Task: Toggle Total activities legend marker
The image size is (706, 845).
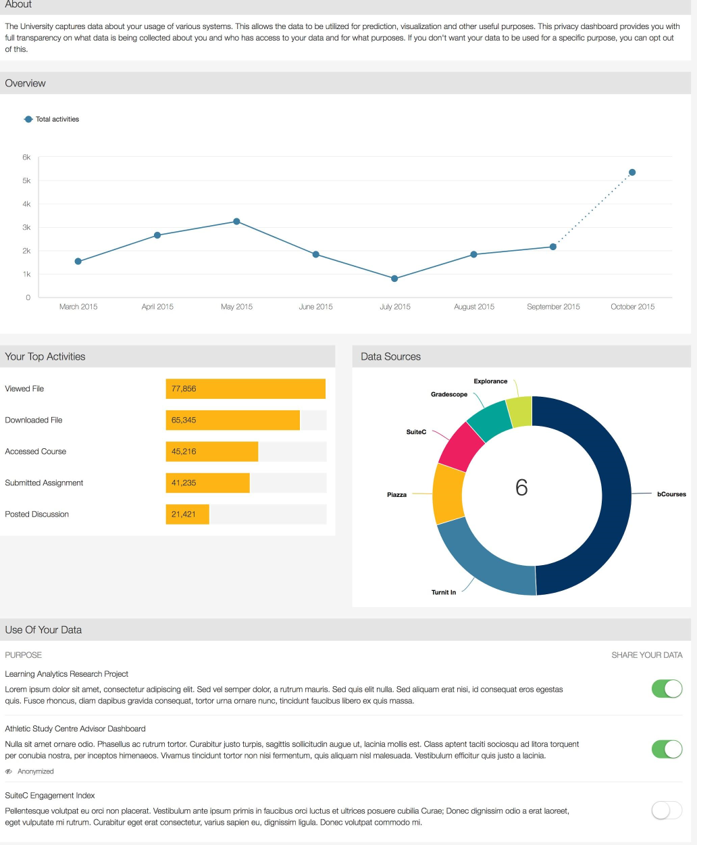Action: click(x=29, y=119)
